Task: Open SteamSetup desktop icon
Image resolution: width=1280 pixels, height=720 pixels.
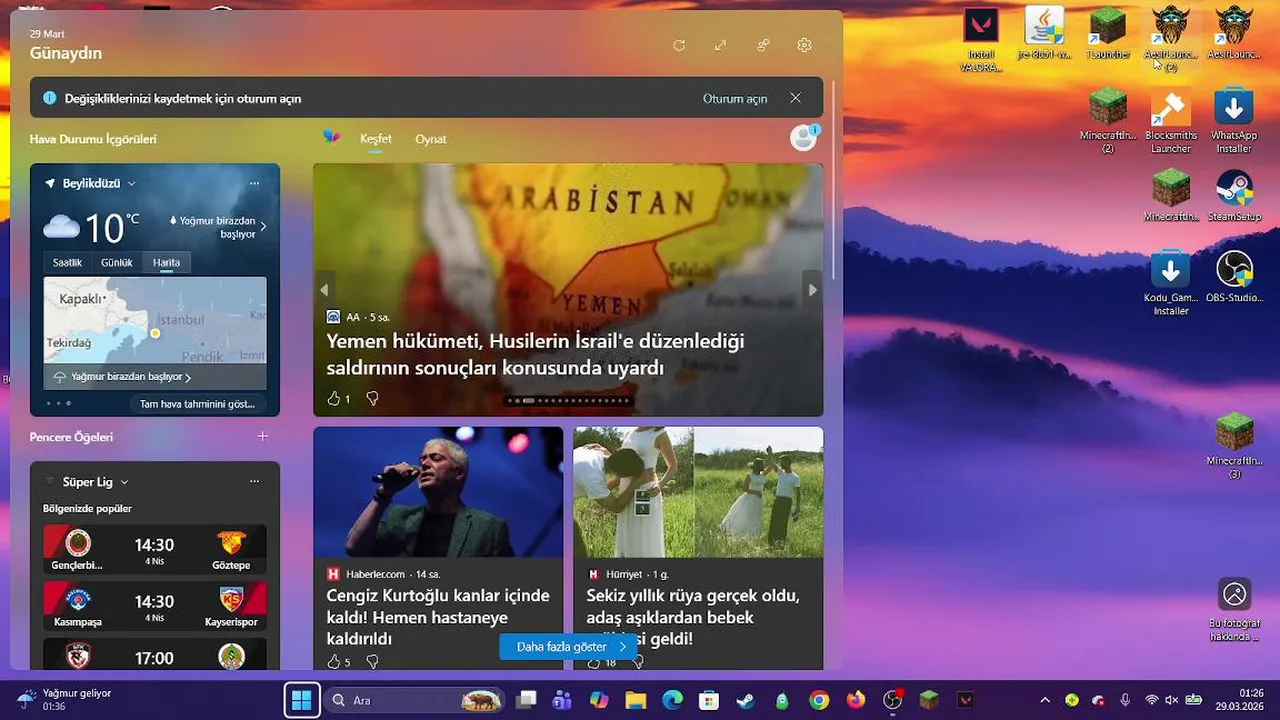Action: coord(1234,196)
